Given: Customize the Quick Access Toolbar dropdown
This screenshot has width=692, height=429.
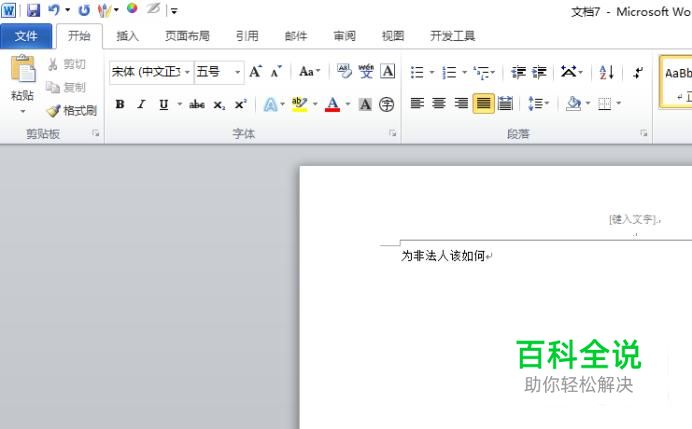Looking at the screenshot, I should tap(174, 11).
